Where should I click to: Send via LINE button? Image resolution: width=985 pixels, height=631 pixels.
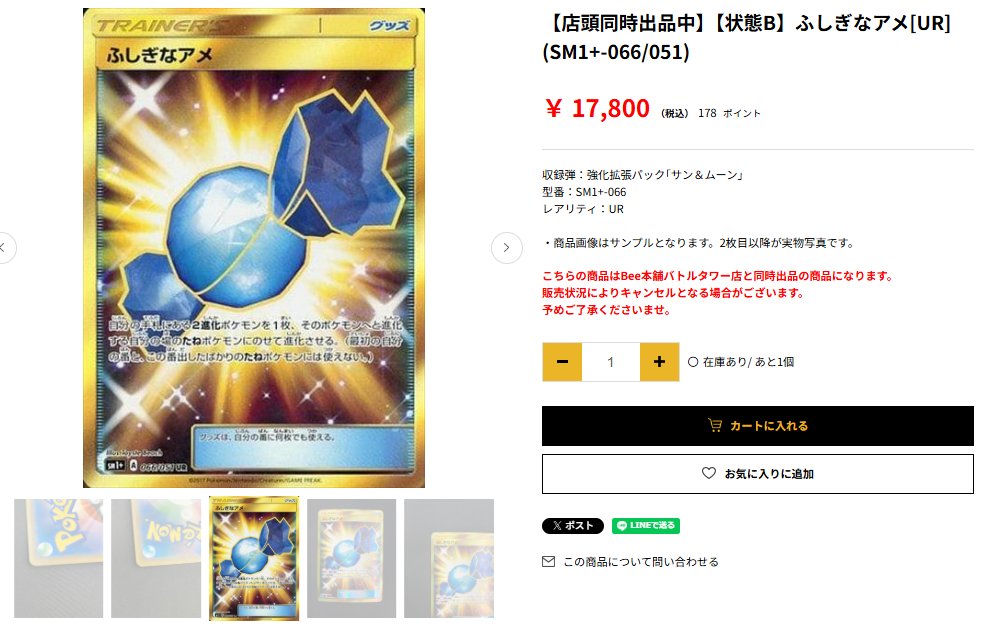[646, 525]
